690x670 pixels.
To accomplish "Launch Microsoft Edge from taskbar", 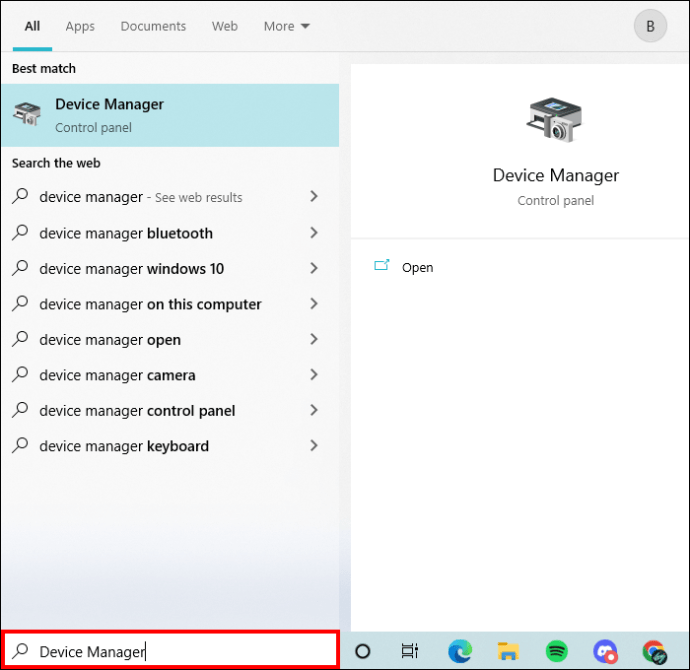I will click(460, 651).
